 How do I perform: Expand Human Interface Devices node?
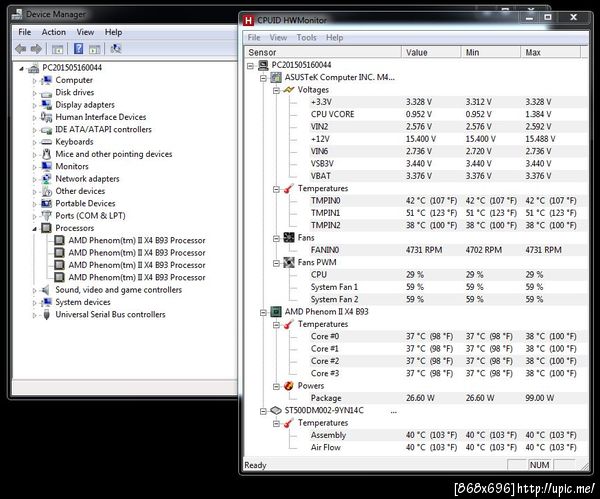point(34,118)
